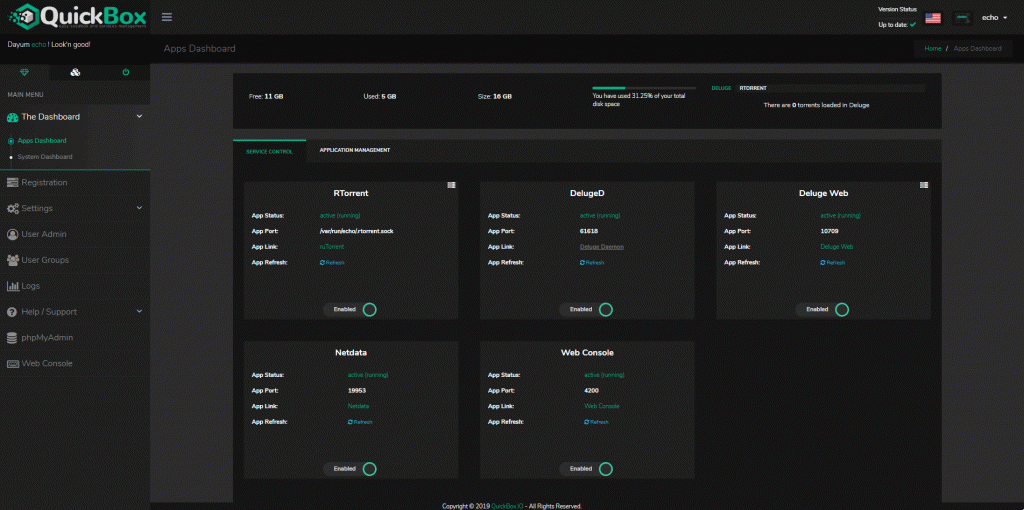Toggle Web Console Enabled switch
The width and height of the screenshot is (1024, 510).
click(x=586, y=469)
